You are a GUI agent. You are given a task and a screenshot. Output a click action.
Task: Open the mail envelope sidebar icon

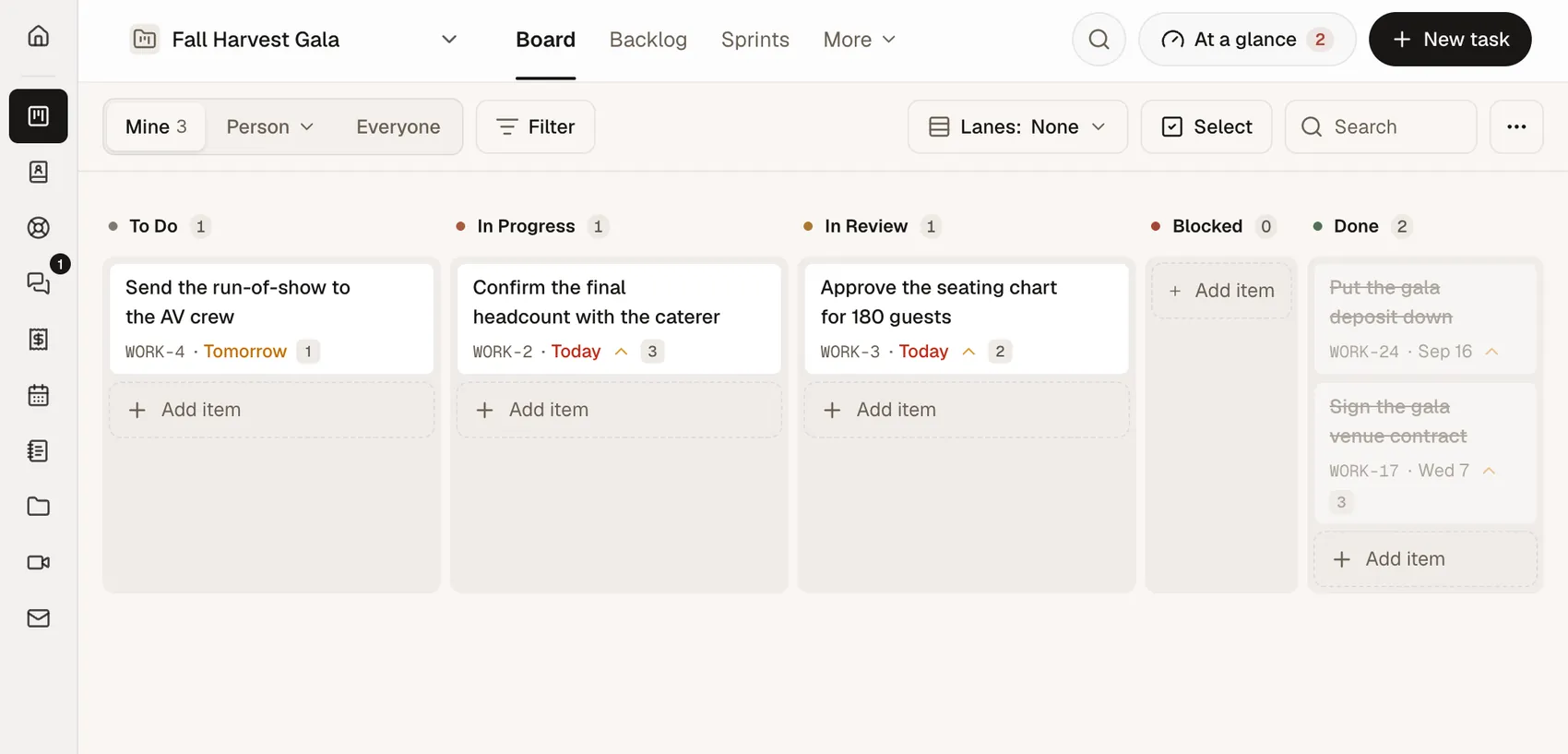[38, 618]
